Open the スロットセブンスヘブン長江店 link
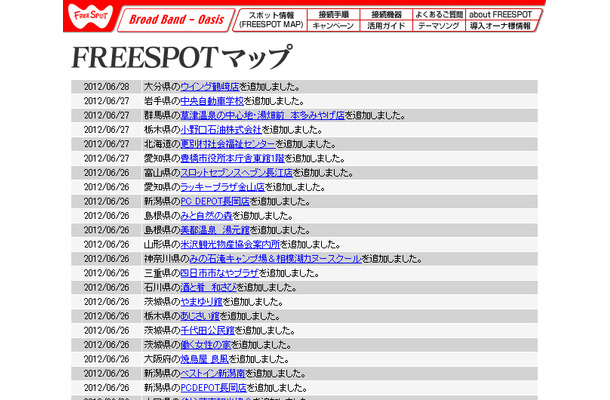Viewport: 610px width, 400px height. click(237, 173)
